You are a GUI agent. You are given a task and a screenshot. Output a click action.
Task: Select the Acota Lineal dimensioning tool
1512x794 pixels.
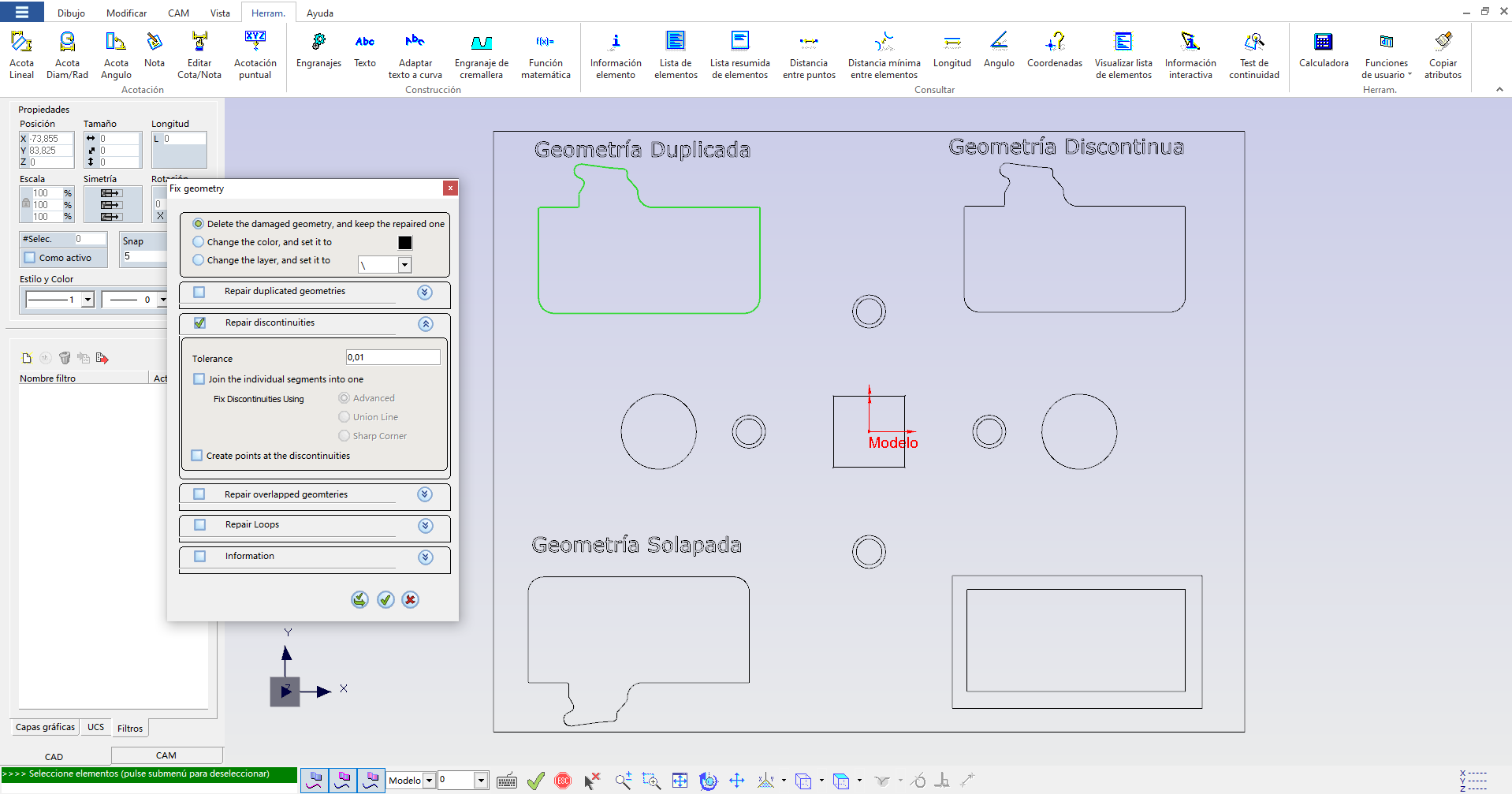pyautogui.click(x=21, y=54)
